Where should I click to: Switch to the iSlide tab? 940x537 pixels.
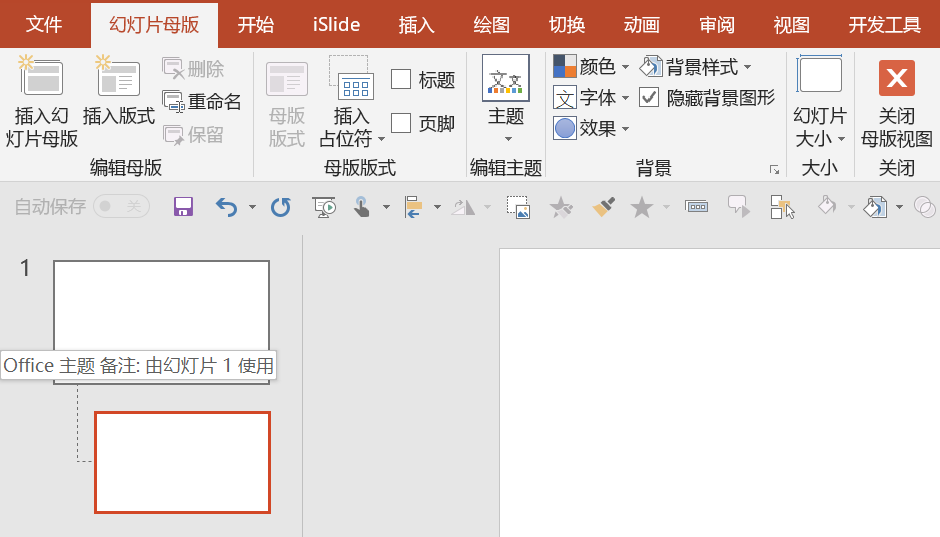click(336, 25)
